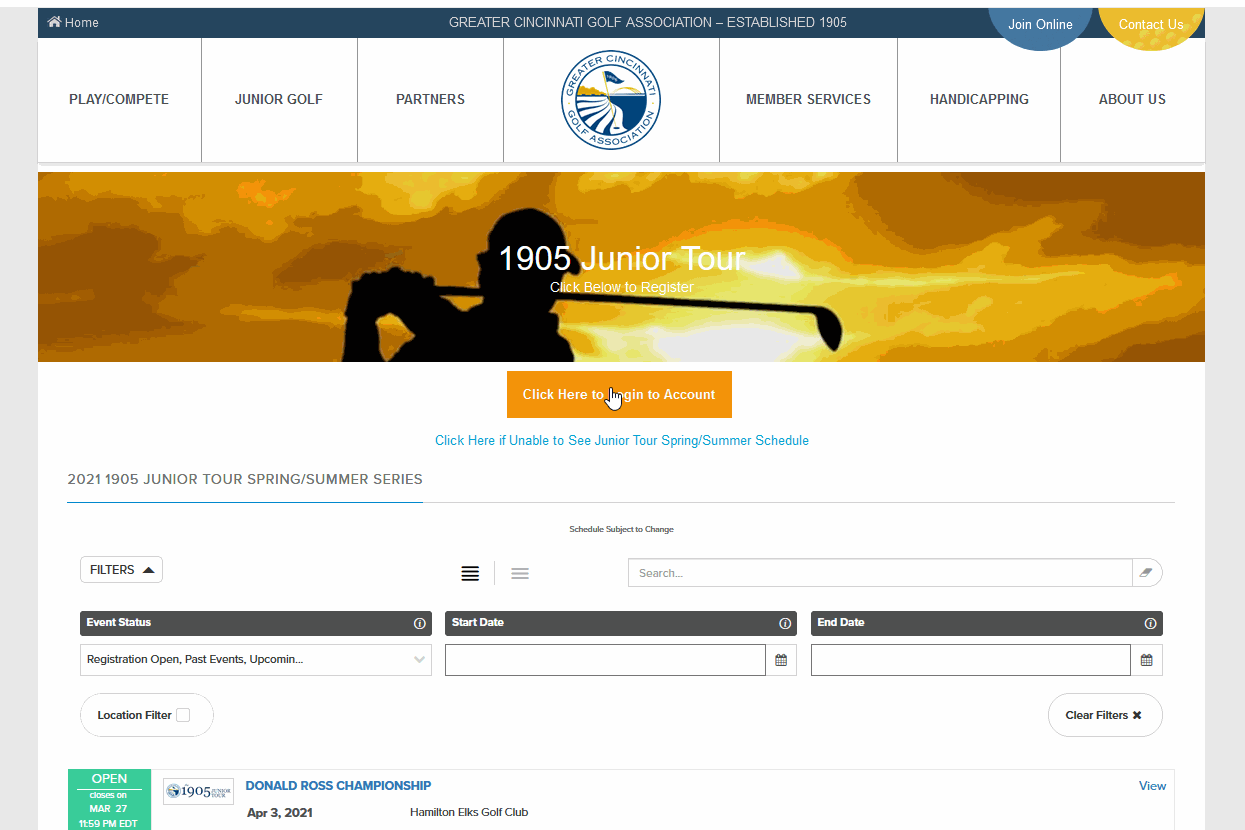1245x830 pixels.
Task: Show the Start Date info icon
Action: coord(785,623)
